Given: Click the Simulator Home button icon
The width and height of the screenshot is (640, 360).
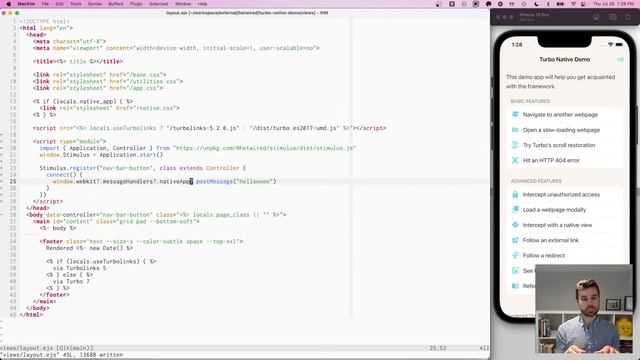Looking at the screenshot, I should point(596,17).
